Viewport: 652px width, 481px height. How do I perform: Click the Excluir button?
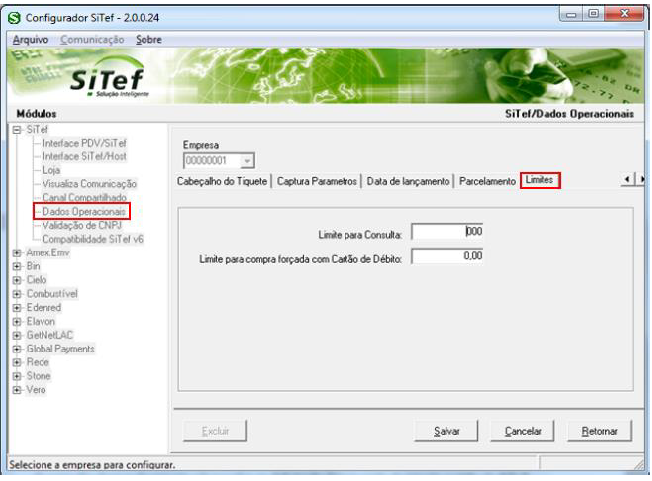(215, 431)
